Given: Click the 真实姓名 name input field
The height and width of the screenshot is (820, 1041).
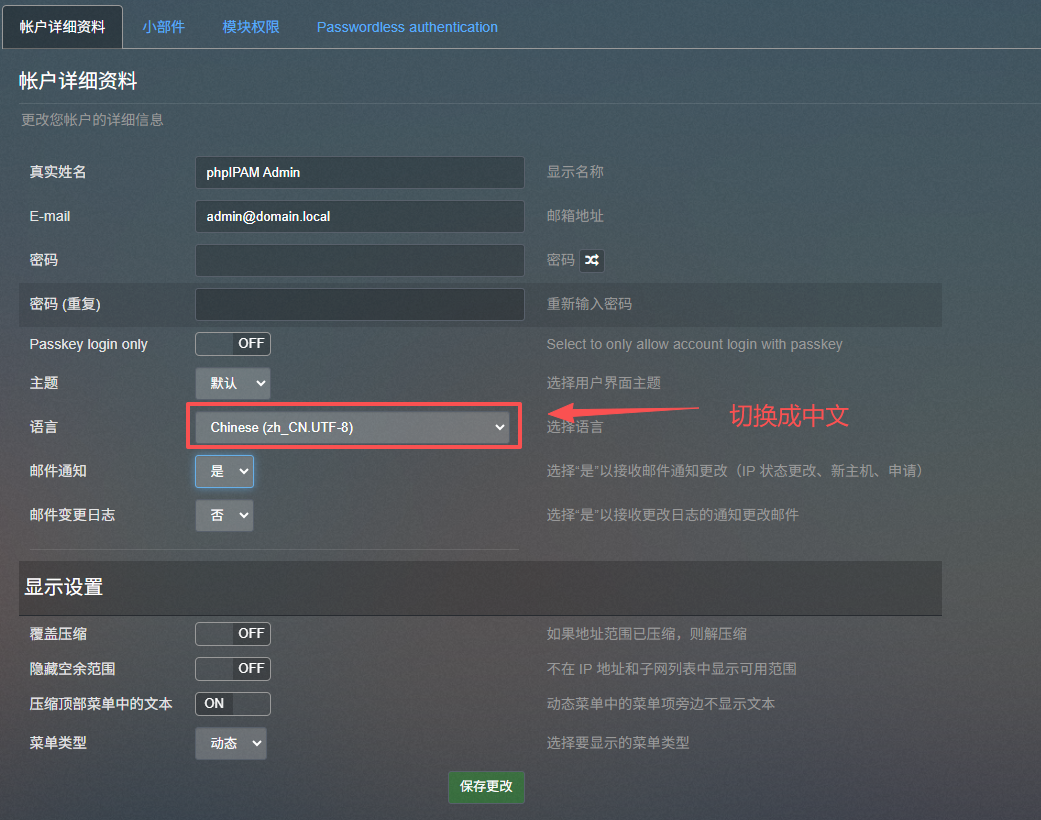Looking at the screenshot, I should (360, 172).
